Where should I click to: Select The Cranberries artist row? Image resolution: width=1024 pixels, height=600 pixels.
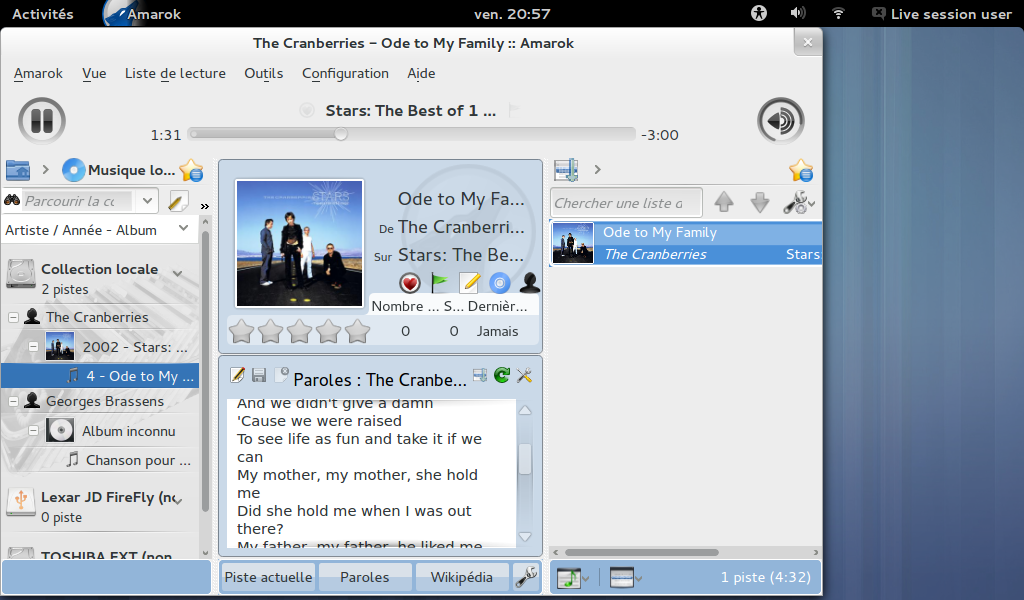tap(97, 317)
